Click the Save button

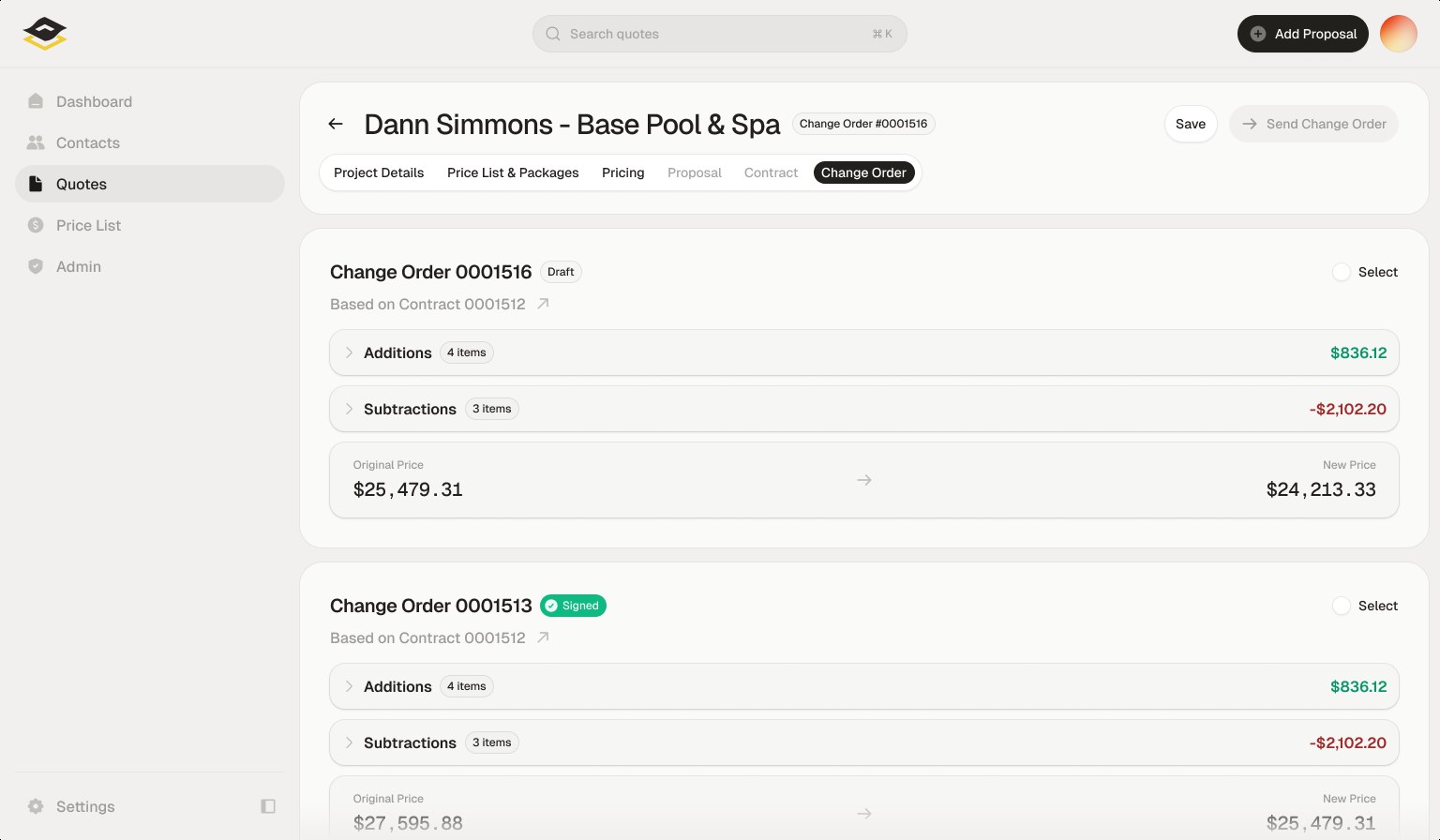1191,124
